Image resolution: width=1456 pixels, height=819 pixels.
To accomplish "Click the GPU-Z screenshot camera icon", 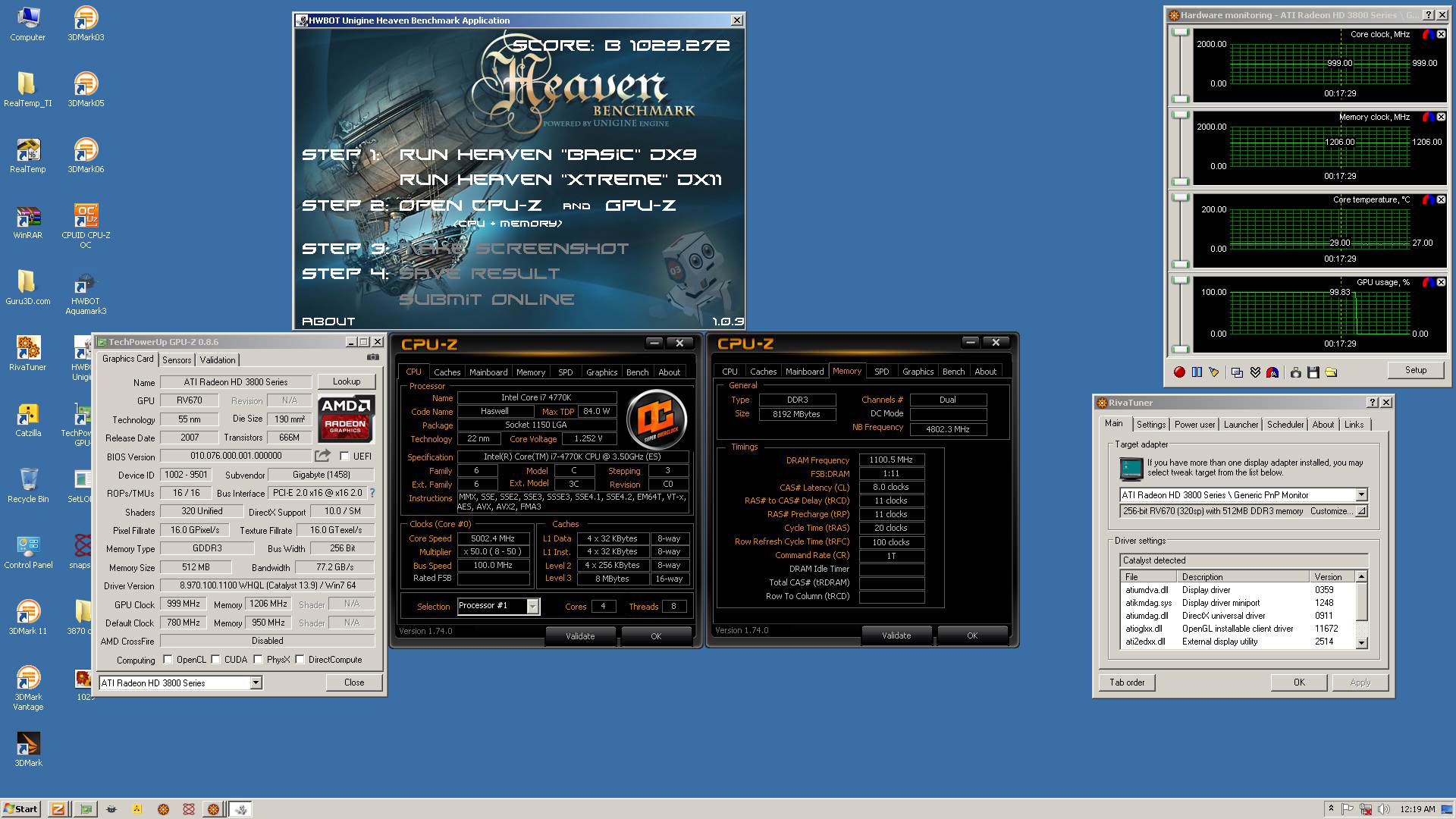I will [373, 357].
